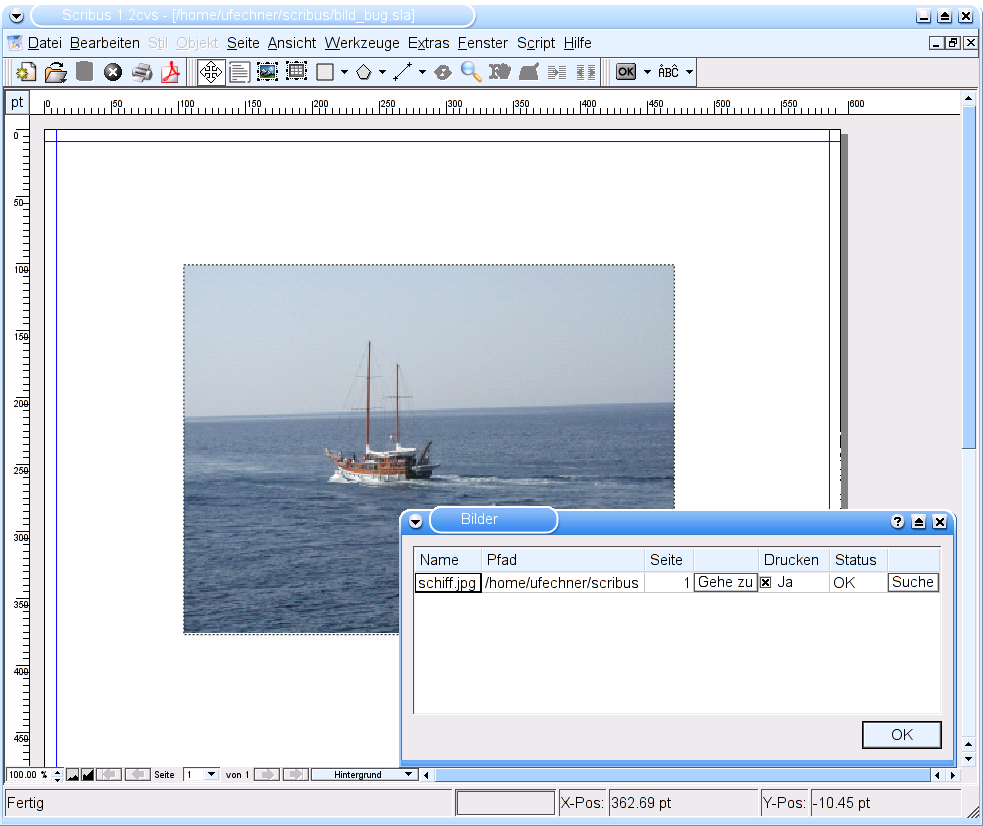The height and width of the screenshot is (826, 983).
Task: Open the Werkzeuge menu
Action: tap(362, 43)
